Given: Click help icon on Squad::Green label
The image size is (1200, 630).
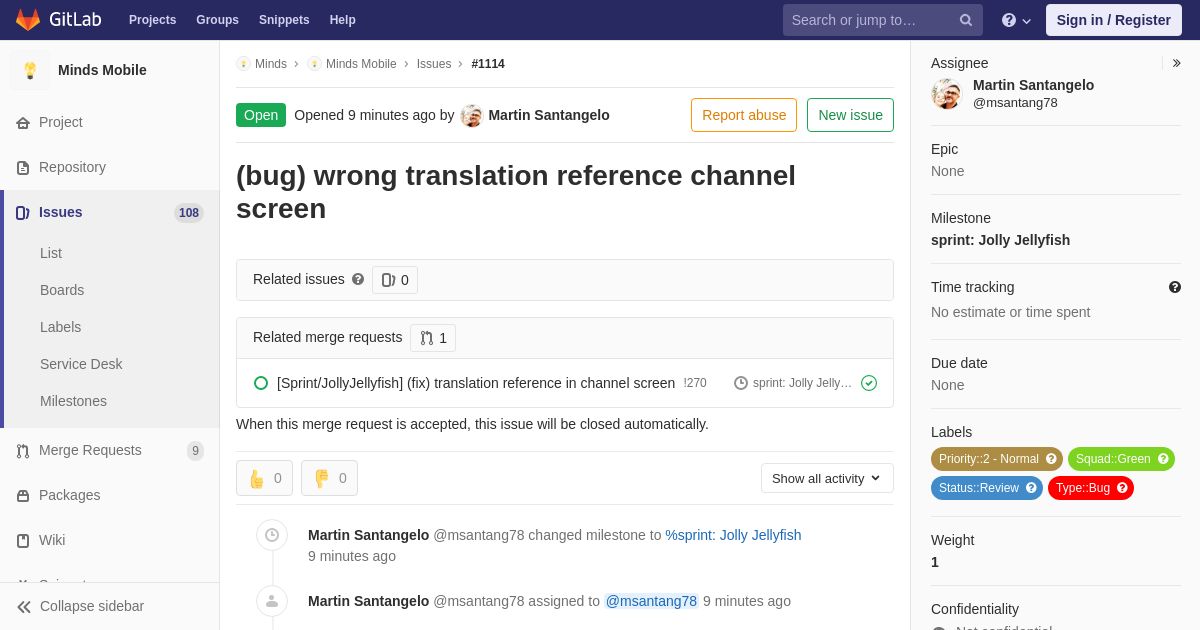Looking at the screenshot, I should 1163,459.
